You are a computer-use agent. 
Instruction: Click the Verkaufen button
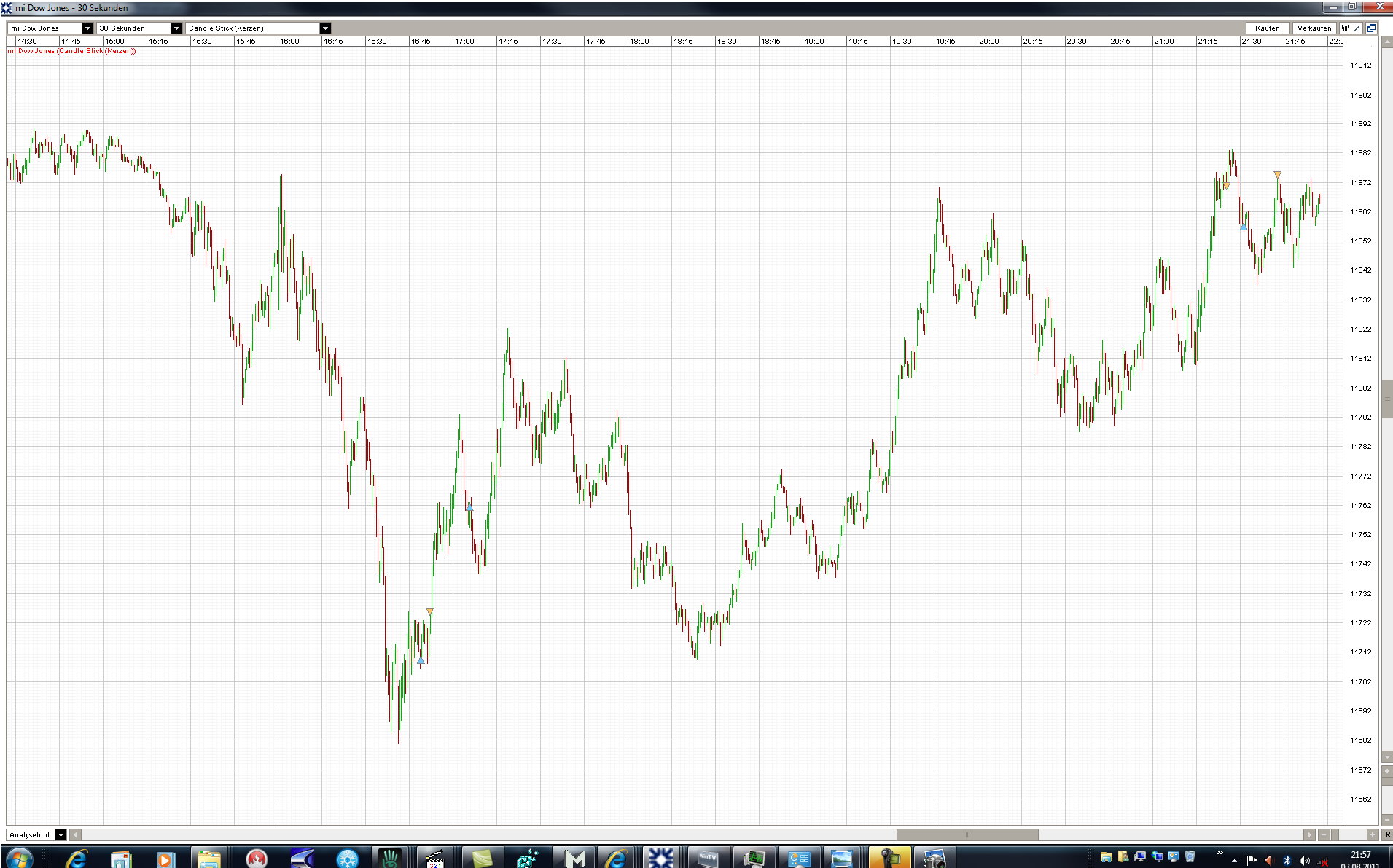[1314, 28]
